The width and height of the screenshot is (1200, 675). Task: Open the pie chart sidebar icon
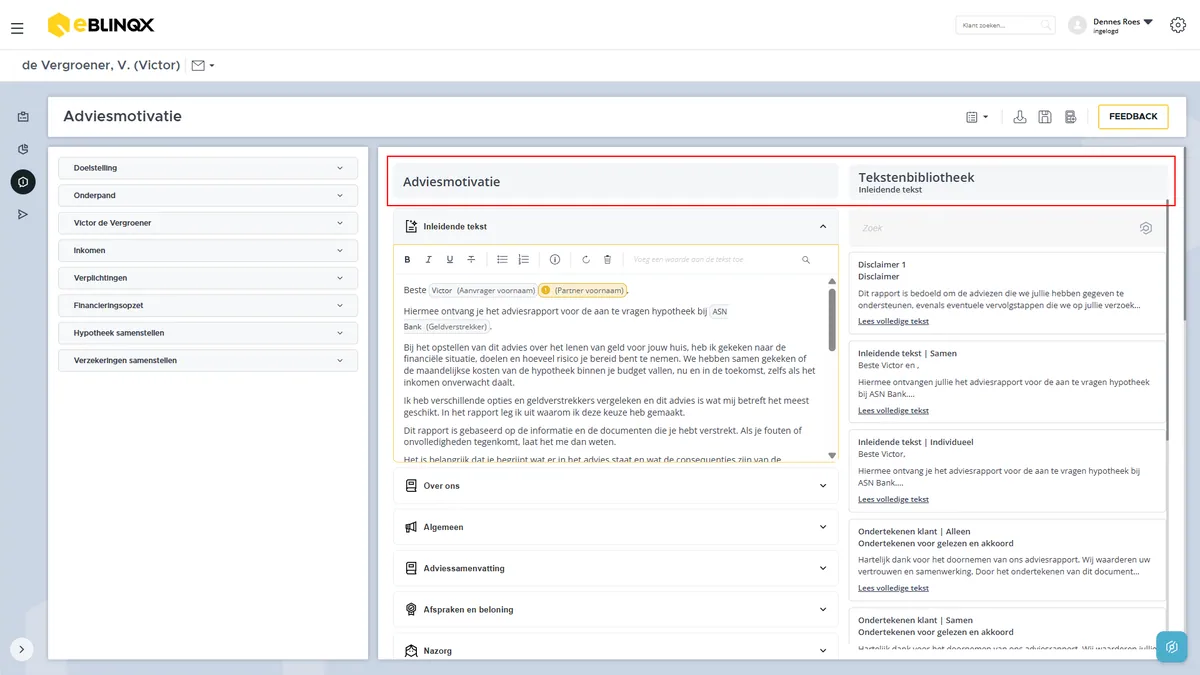click(x=23, y=149)
